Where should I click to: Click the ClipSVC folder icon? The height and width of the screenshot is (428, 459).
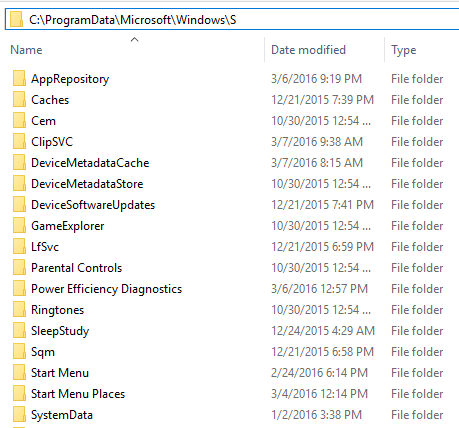pos(19,142)
